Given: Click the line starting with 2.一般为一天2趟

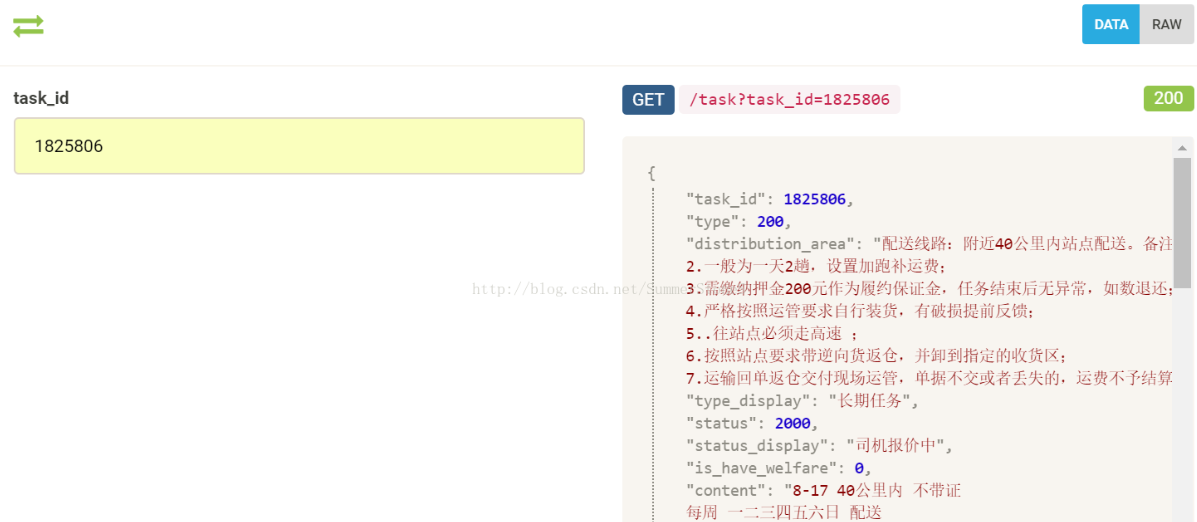Looking at the screenshot, I should pyautogui.click(x=816, y=266).
